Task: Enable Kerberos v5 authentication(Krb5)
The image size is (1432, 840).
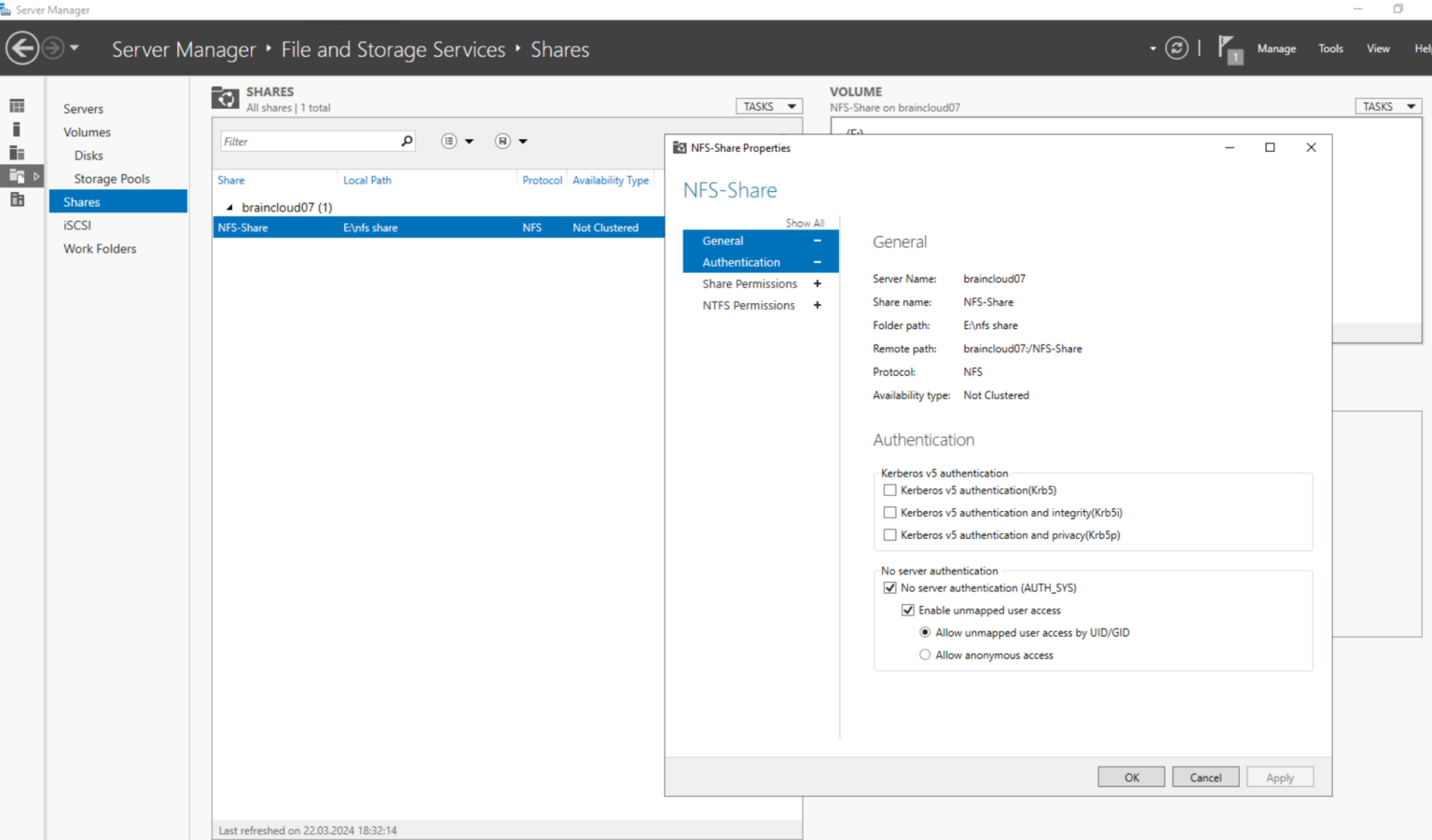Action: 889,489
